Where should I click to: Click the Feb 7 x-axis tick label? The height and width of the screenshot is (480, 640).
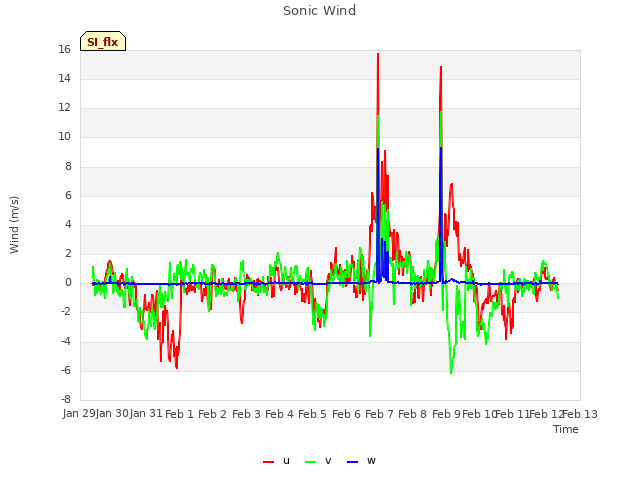tap(379, 414)
